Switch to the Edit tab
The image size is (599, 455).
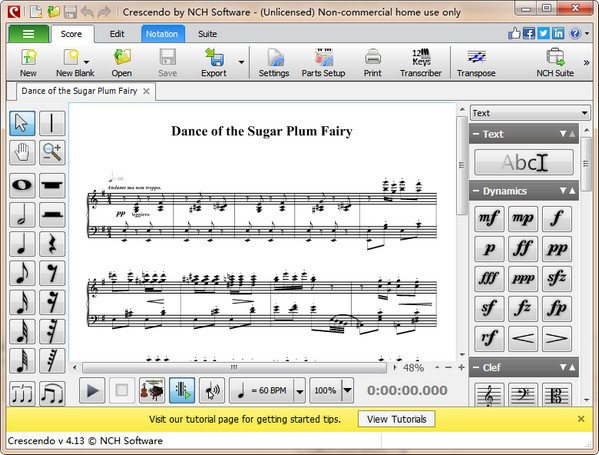(x=117, y=34)
